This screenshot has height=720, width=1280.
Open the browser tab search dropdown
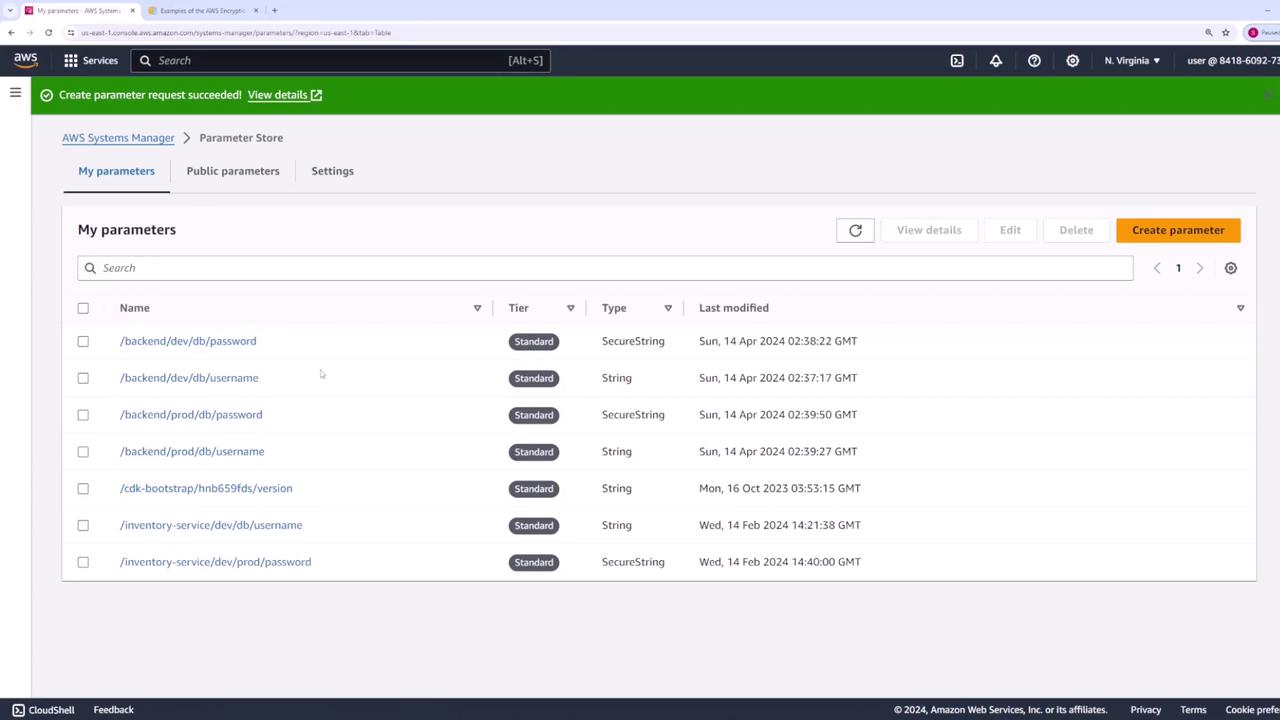[9, 10]
